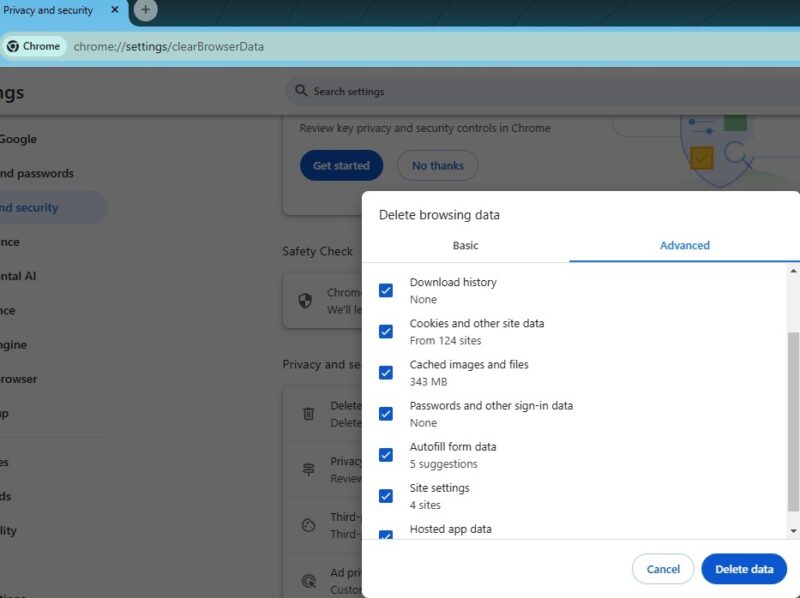The width and height of the screenshot is (800, 598).
Task: Dismiss the dialog with the Cancel button
Action: [x=663, y=568]
